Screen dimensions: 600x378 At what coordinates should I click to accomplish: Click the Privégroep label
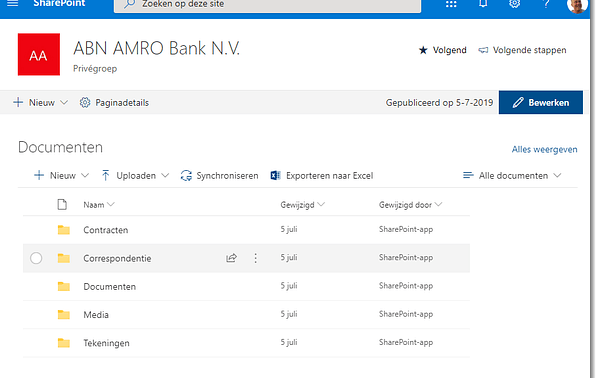(95, 69)
